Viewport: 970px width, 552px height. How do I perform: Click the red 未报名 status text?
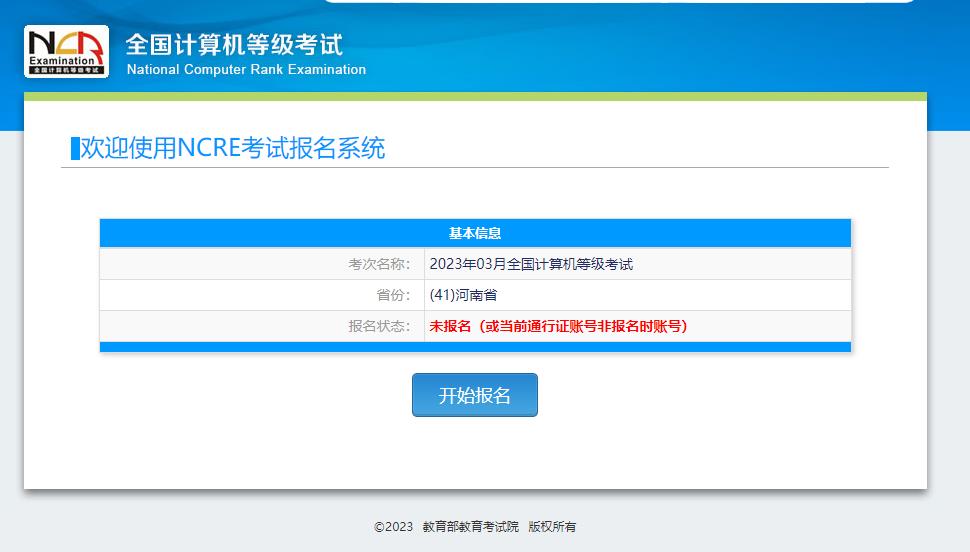click(559, 326)
